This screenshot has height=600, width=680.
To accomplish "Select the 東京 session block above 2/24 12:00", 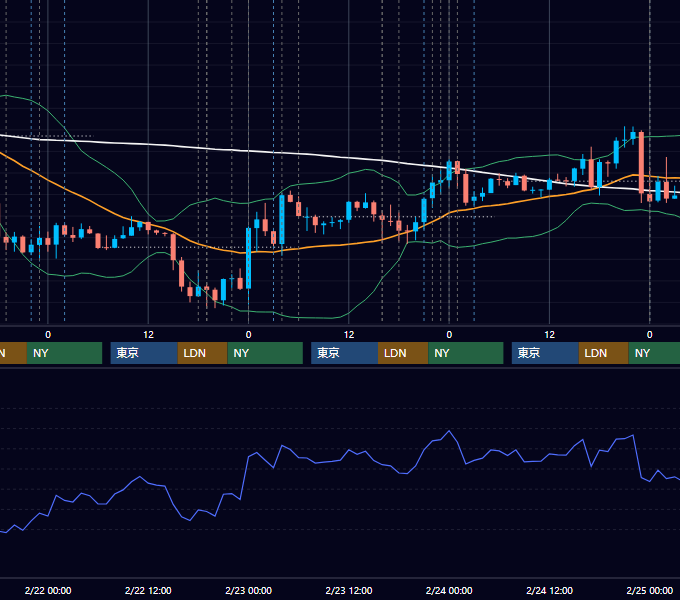I will click(x=545, y=353).
